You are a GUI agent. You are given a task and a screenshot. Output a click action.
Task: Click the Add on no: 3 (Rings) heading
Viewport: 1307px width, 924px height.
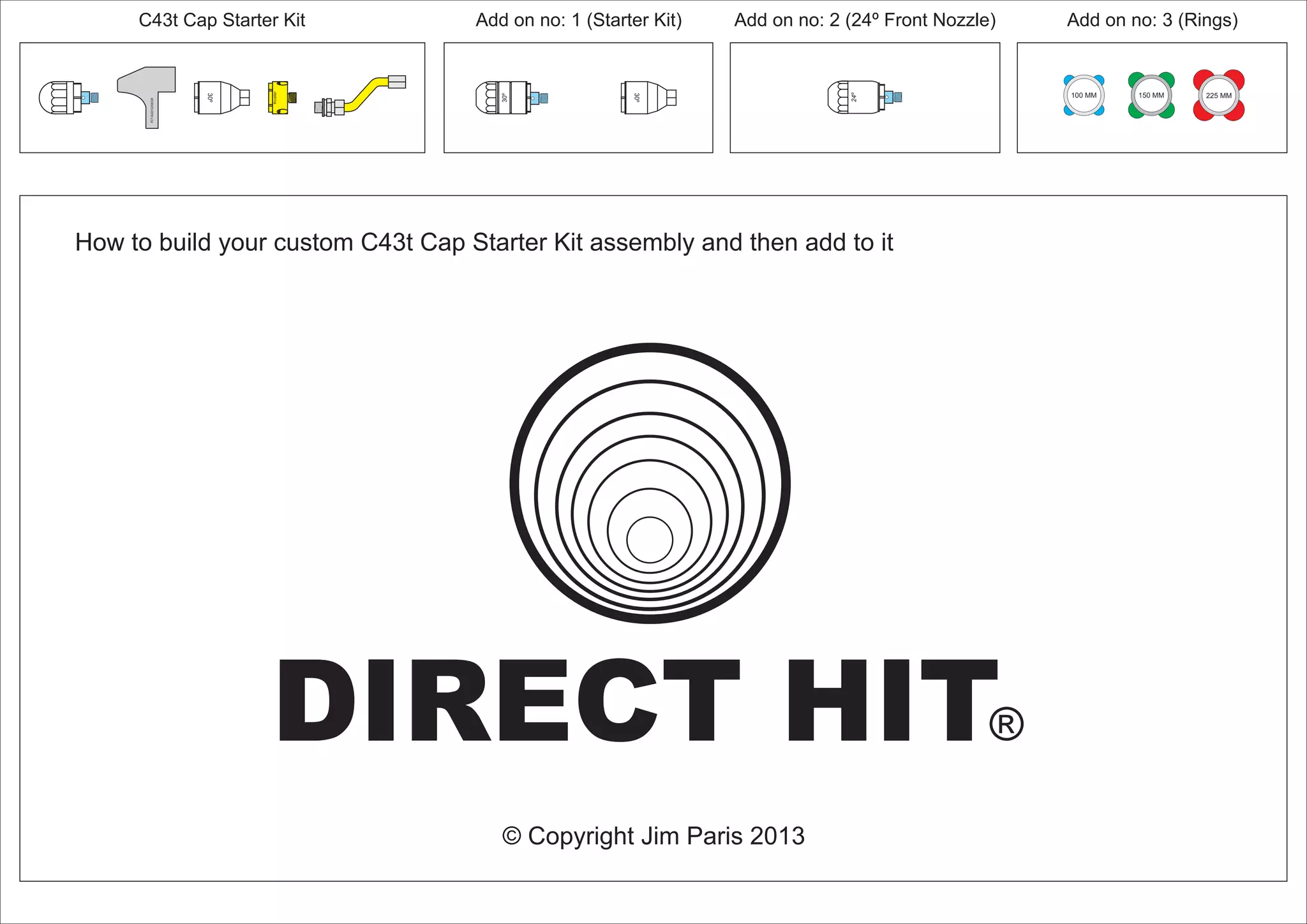pos(1152,20)
